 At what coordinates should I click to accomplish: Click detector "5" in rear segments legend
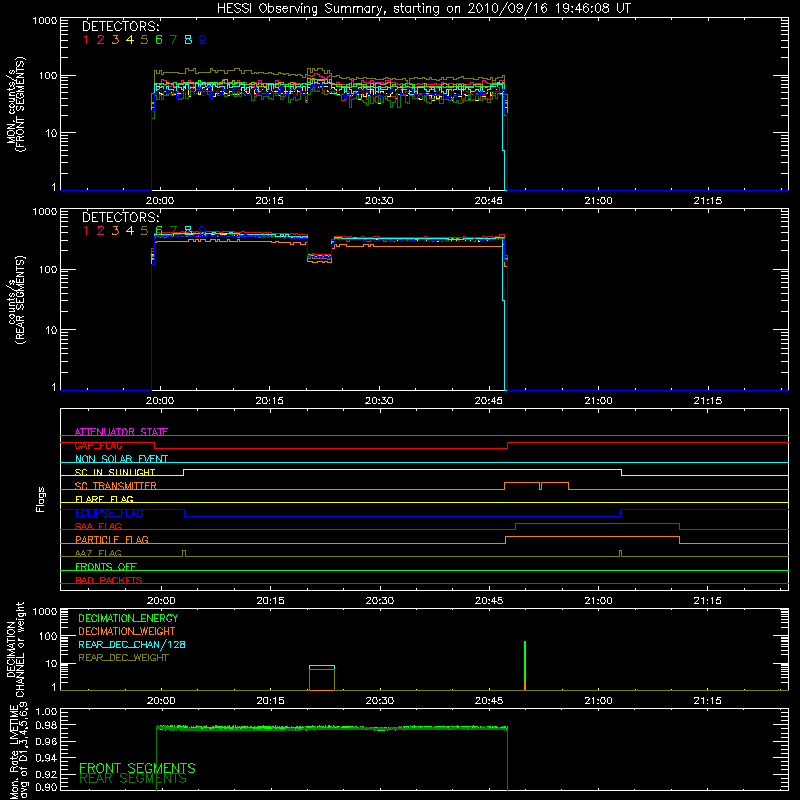click(144, 231)
